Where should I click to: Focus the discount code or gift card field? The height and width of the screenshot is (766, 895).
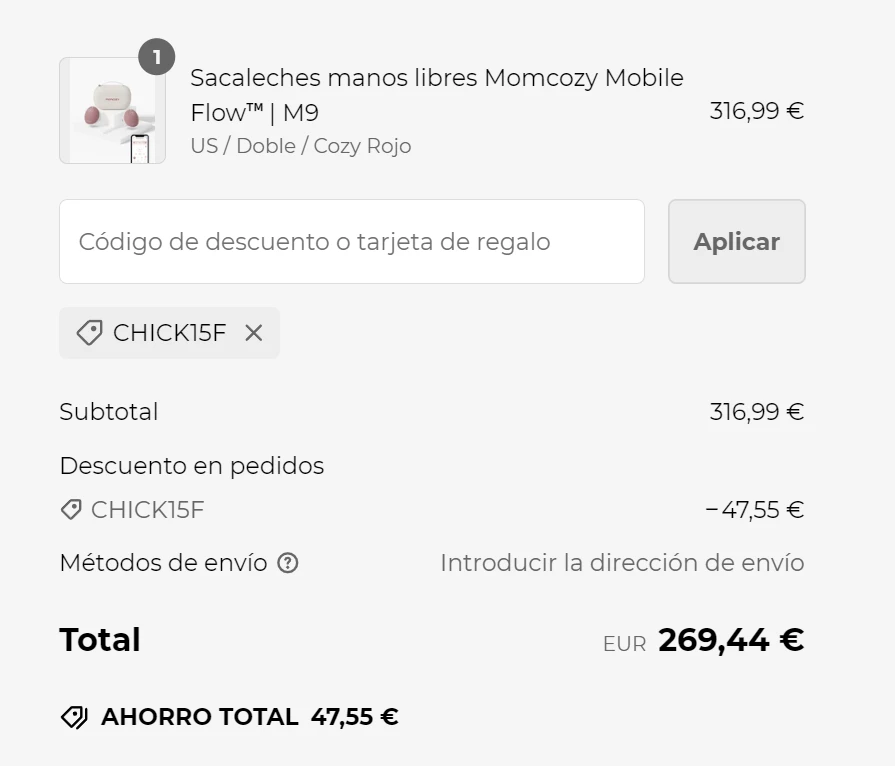pos(352,241)
